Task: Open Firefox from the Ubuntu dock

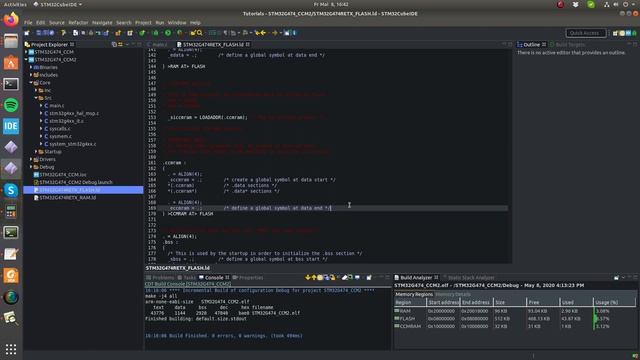Action: pos(11,20)
